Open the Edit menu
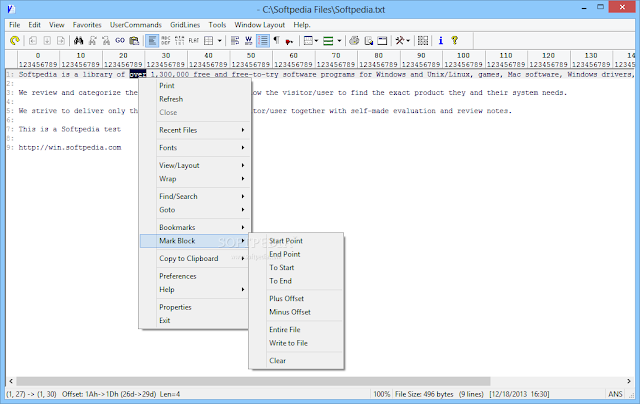The image size is (640, 404). click(34, 25)
